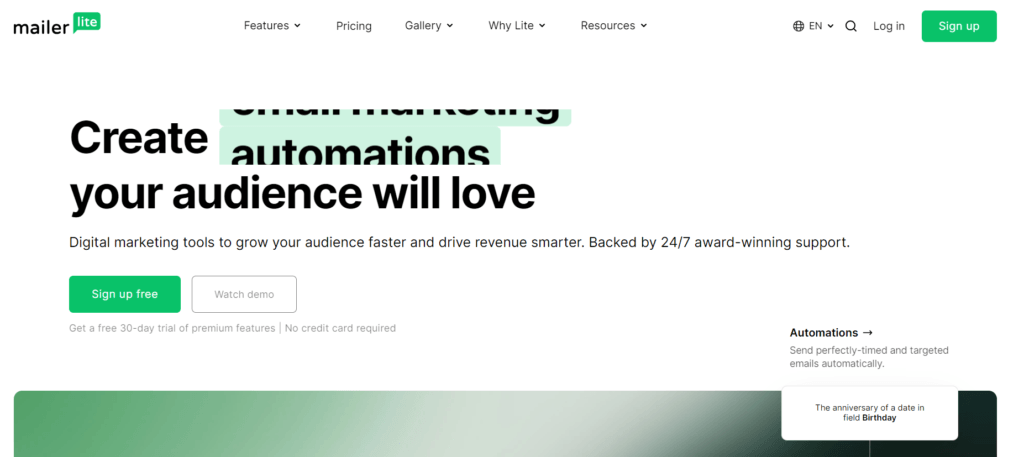Viewport: 1024px width, 457px height.
Task: Click the 'Digital marketing tools' description text
Action: tap(459, 243)
